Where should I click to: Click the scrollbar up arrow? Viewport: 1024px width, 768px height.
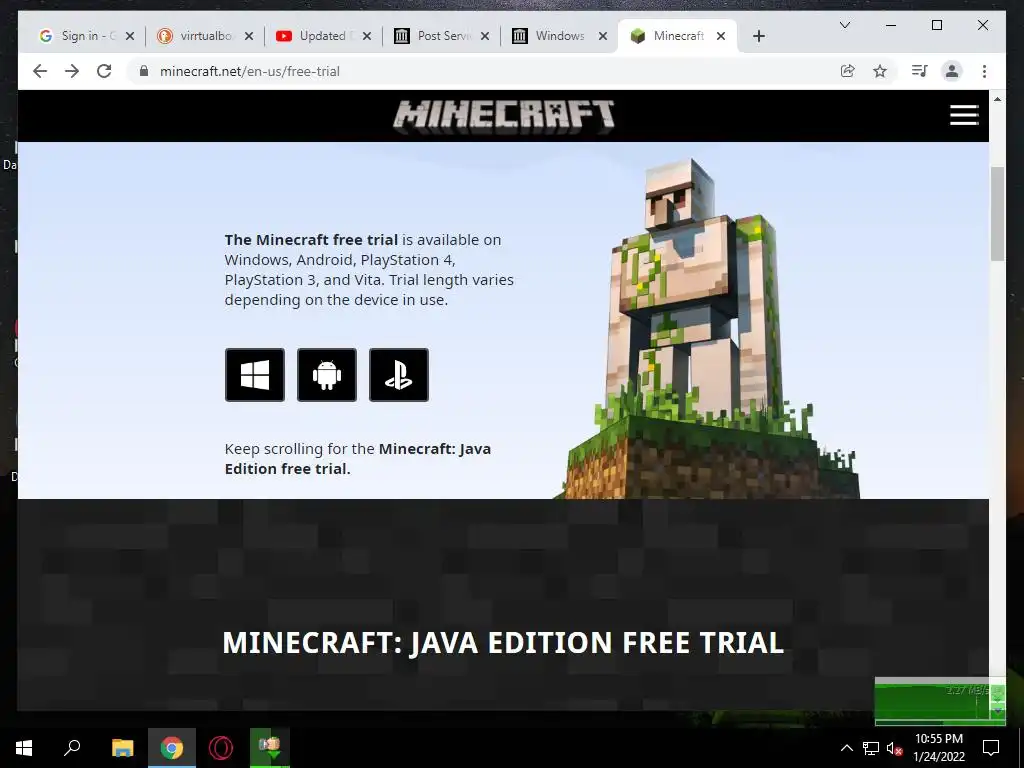[x=997, y=99]
